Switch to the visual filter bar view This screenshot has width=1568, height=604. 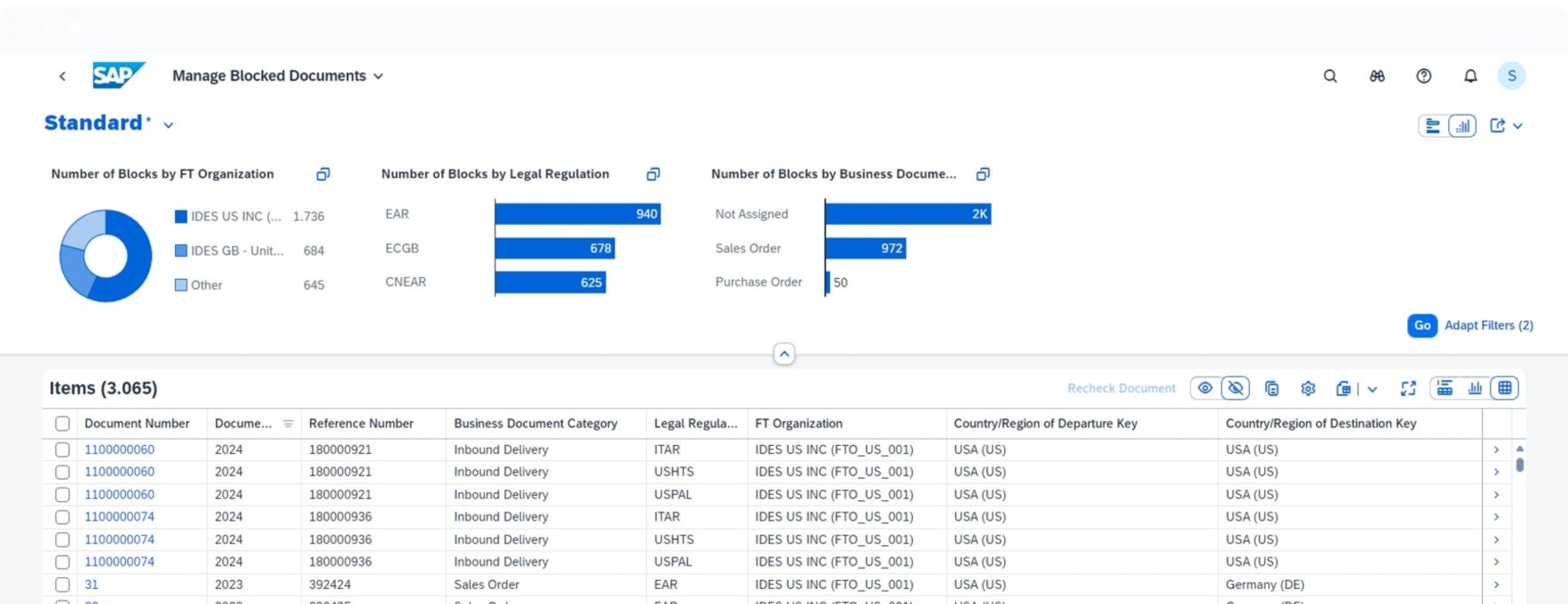(1461, 126)
